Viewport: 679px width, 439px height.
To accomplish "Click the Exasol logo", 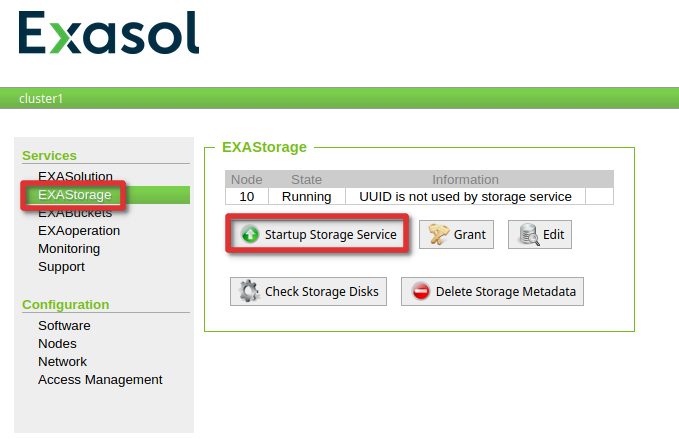I will point(109,33).
